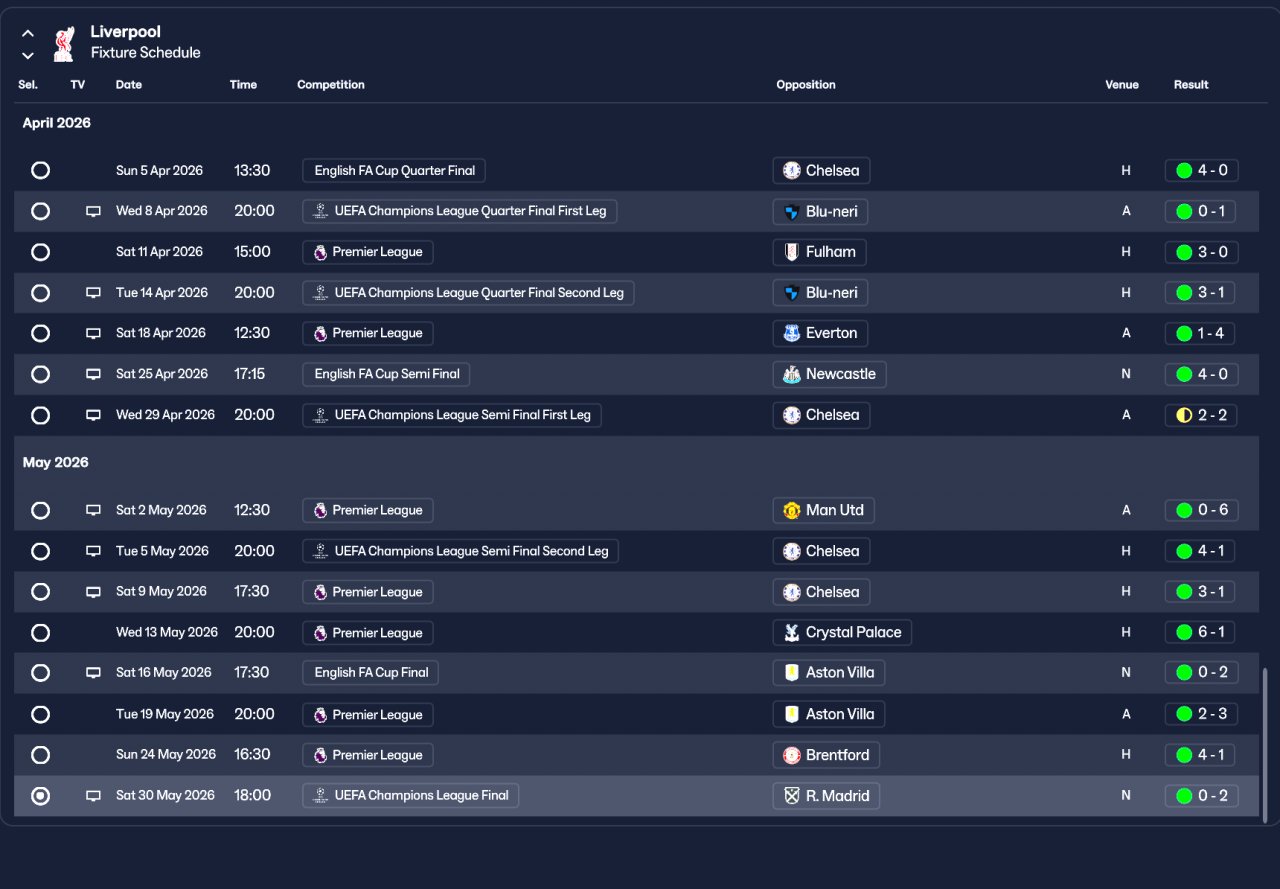
Task: Go to next team with the down chevron
Action: point(28,55)
